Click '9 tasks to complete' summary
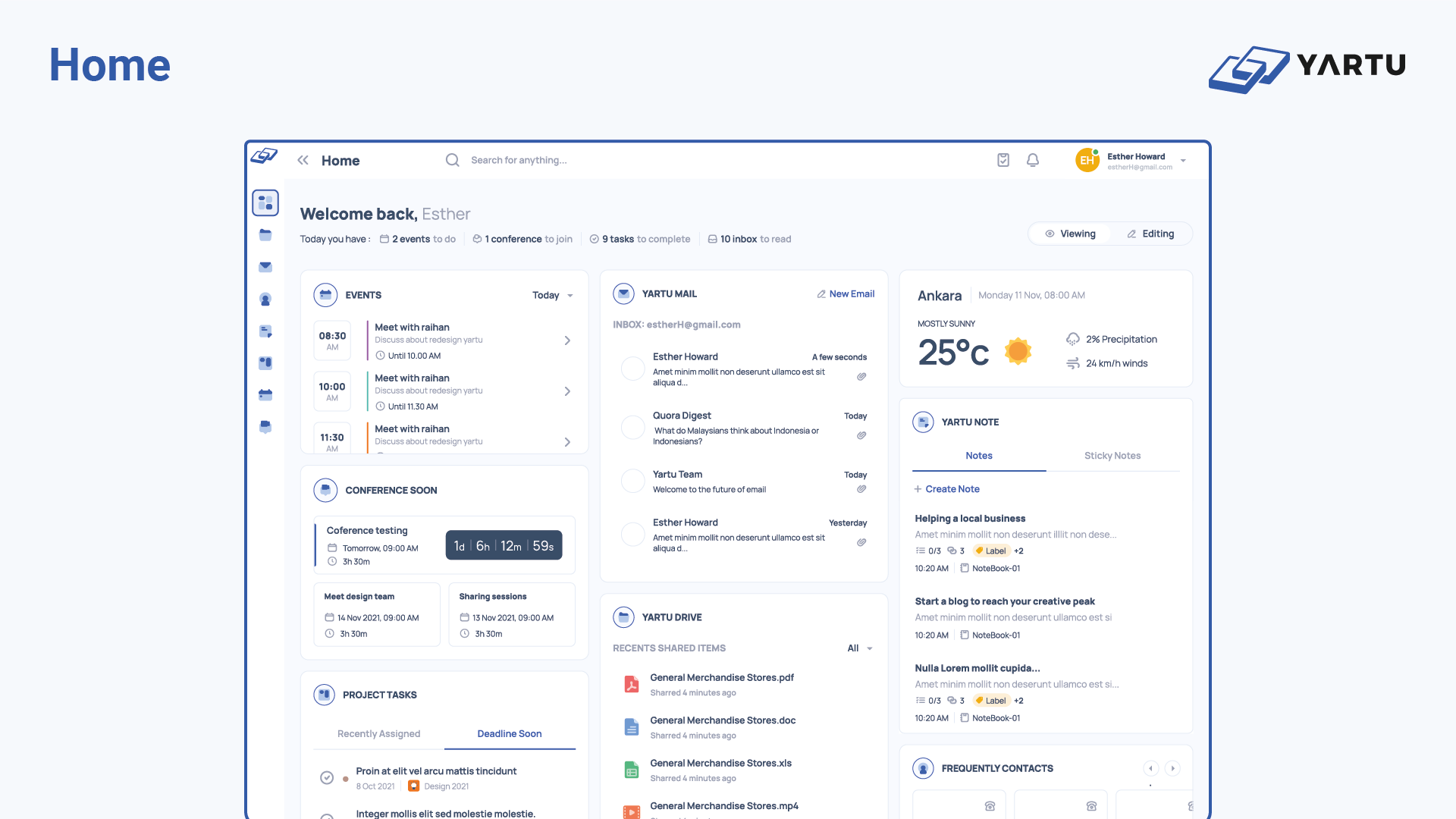Viewport: 1456px width, 819px height. (x=640, y=239)
